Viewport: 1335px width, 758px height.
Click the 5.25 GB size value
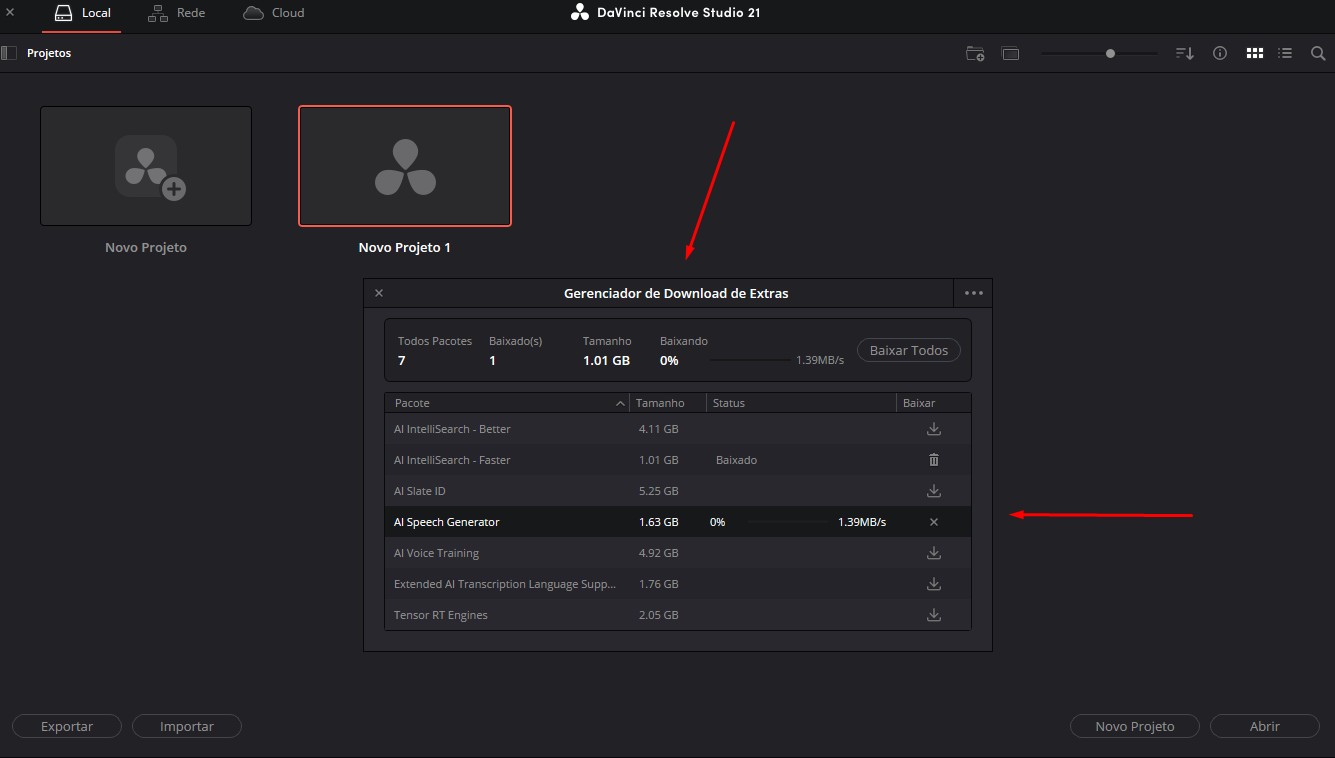click(658, 491)
